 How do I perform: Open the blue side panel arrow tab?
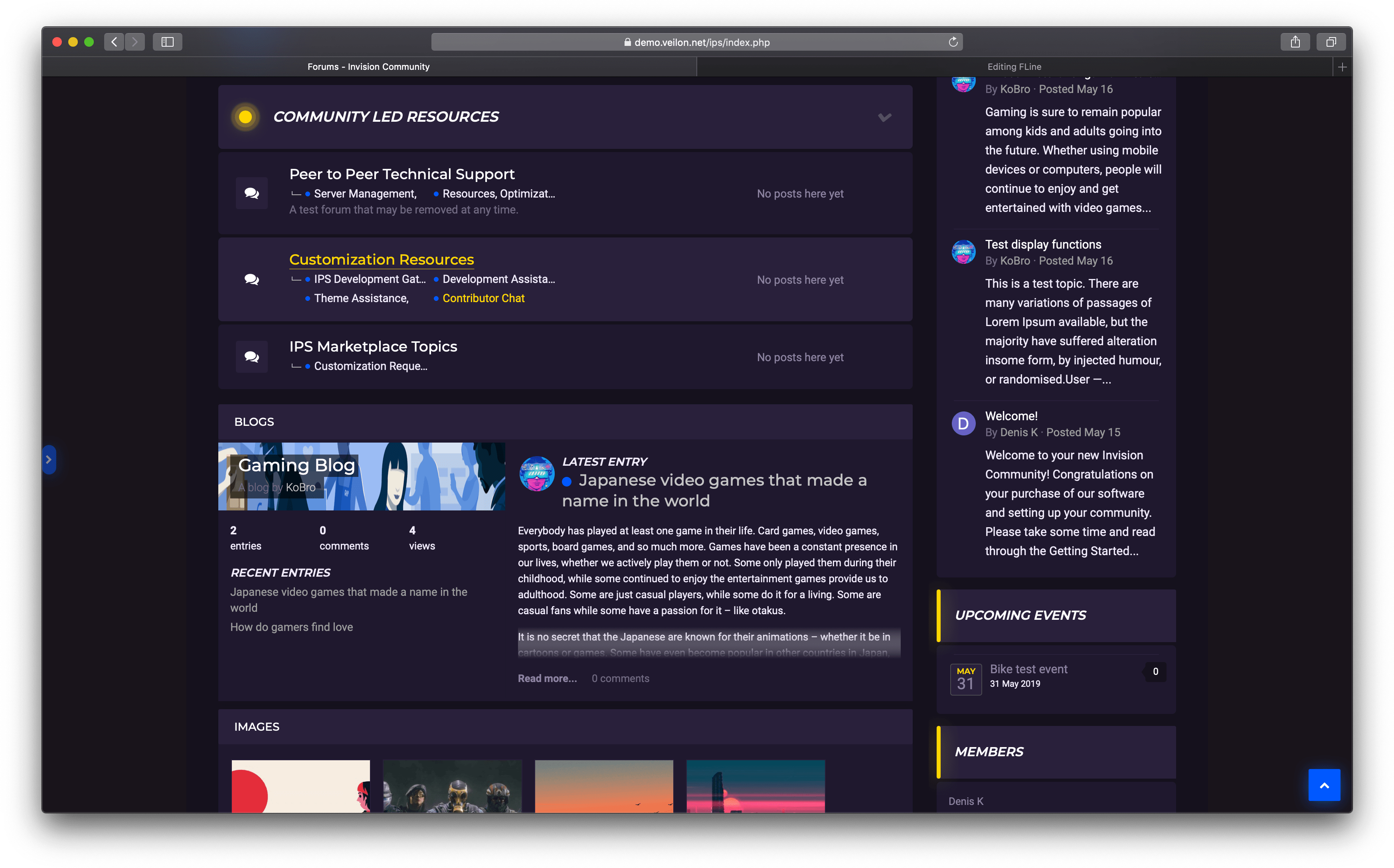point(49,459)
